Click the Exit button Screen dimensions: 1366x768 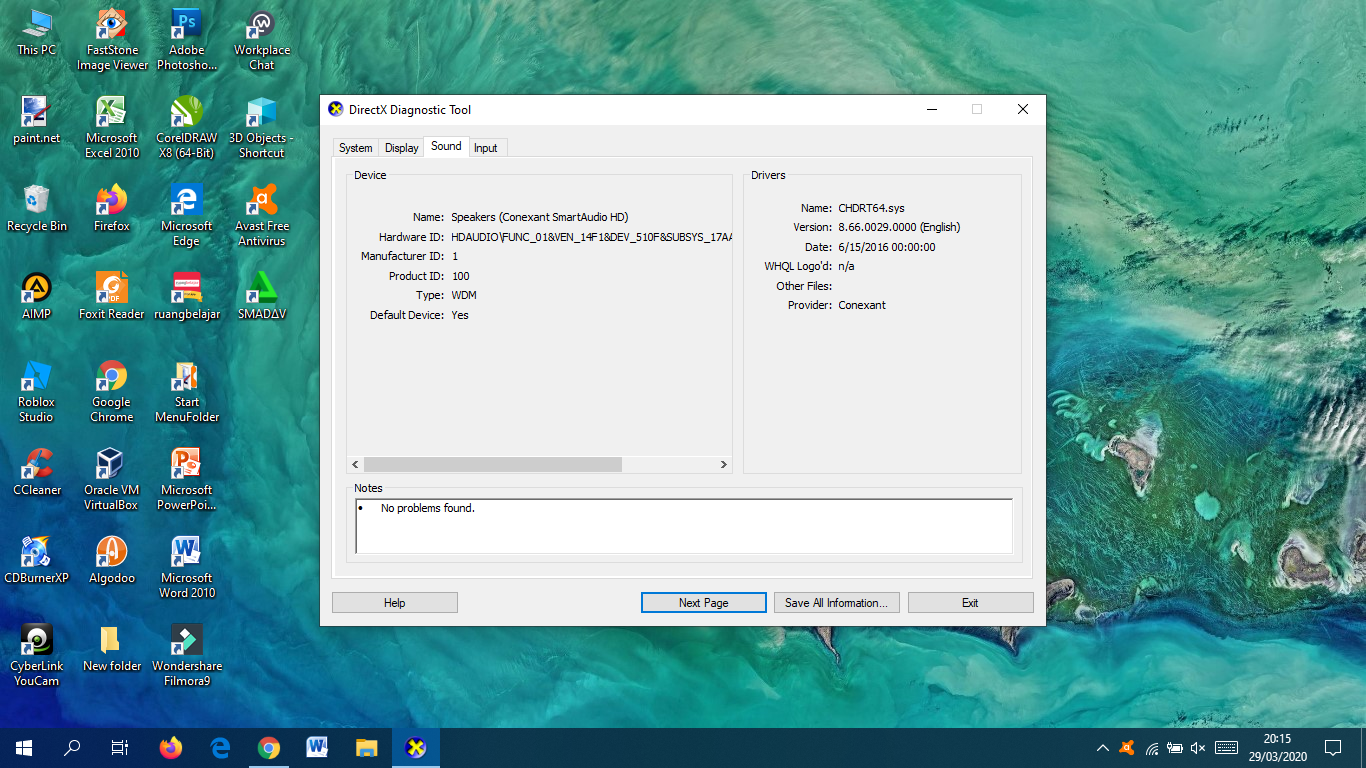coord(970,603)
